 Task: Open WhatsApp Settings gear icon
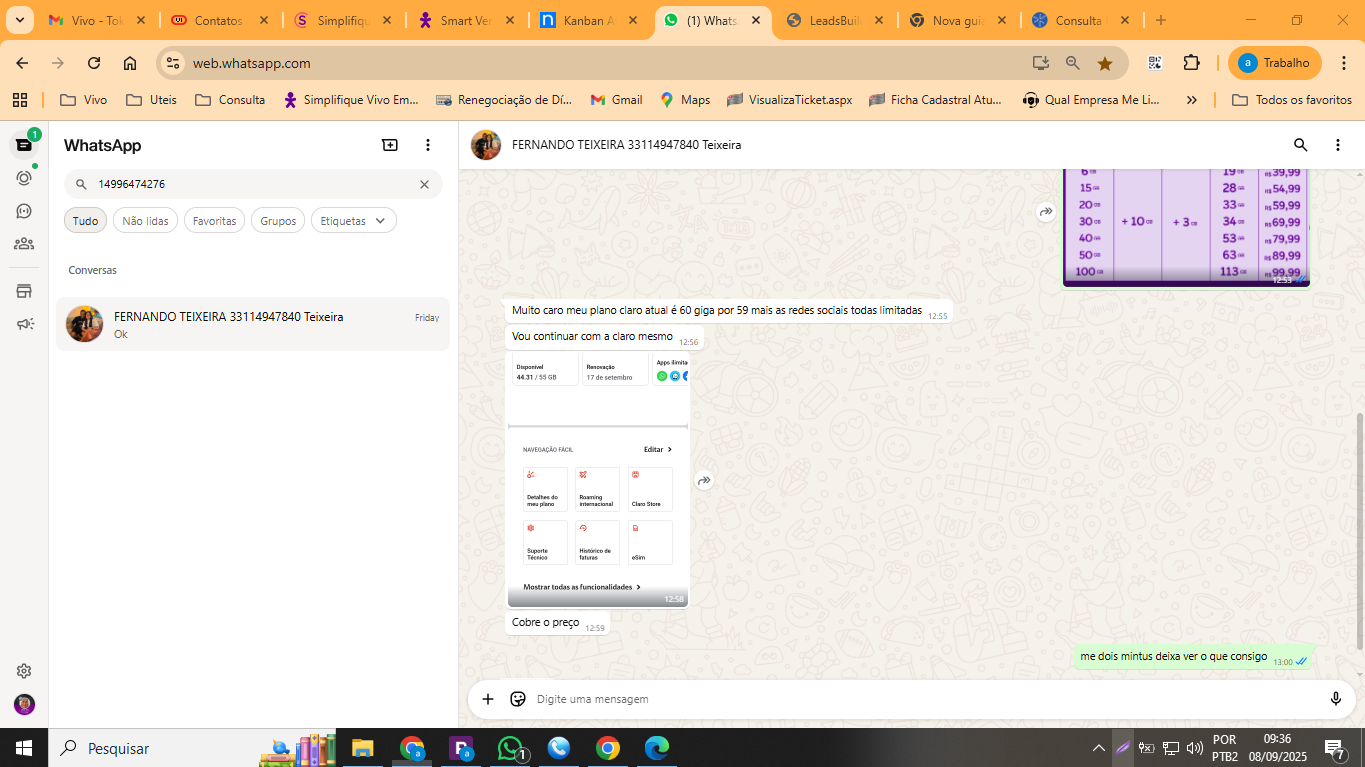pos(24,671)
